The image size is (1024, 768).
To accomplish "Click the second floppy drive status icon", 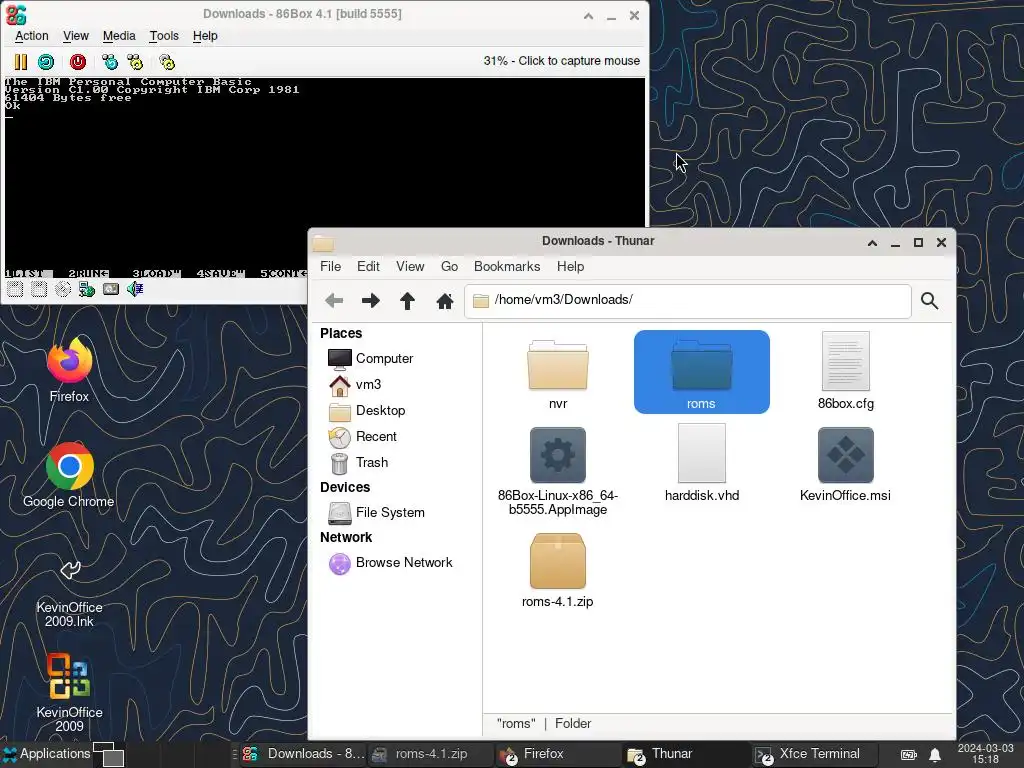I will [x=39, y=289].
